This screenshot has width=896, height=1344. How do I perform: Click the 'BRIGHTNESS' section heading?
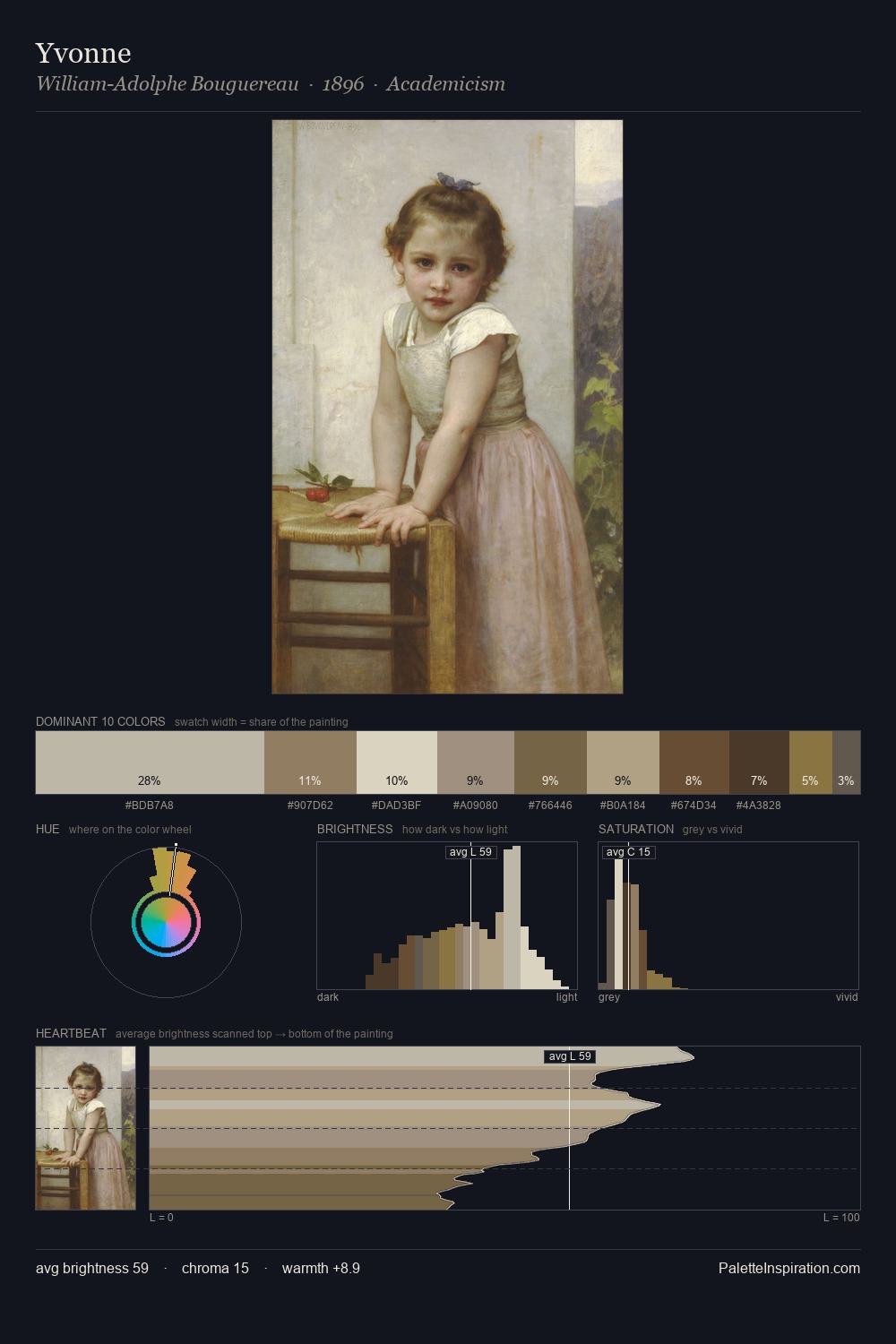coord(355,829)
